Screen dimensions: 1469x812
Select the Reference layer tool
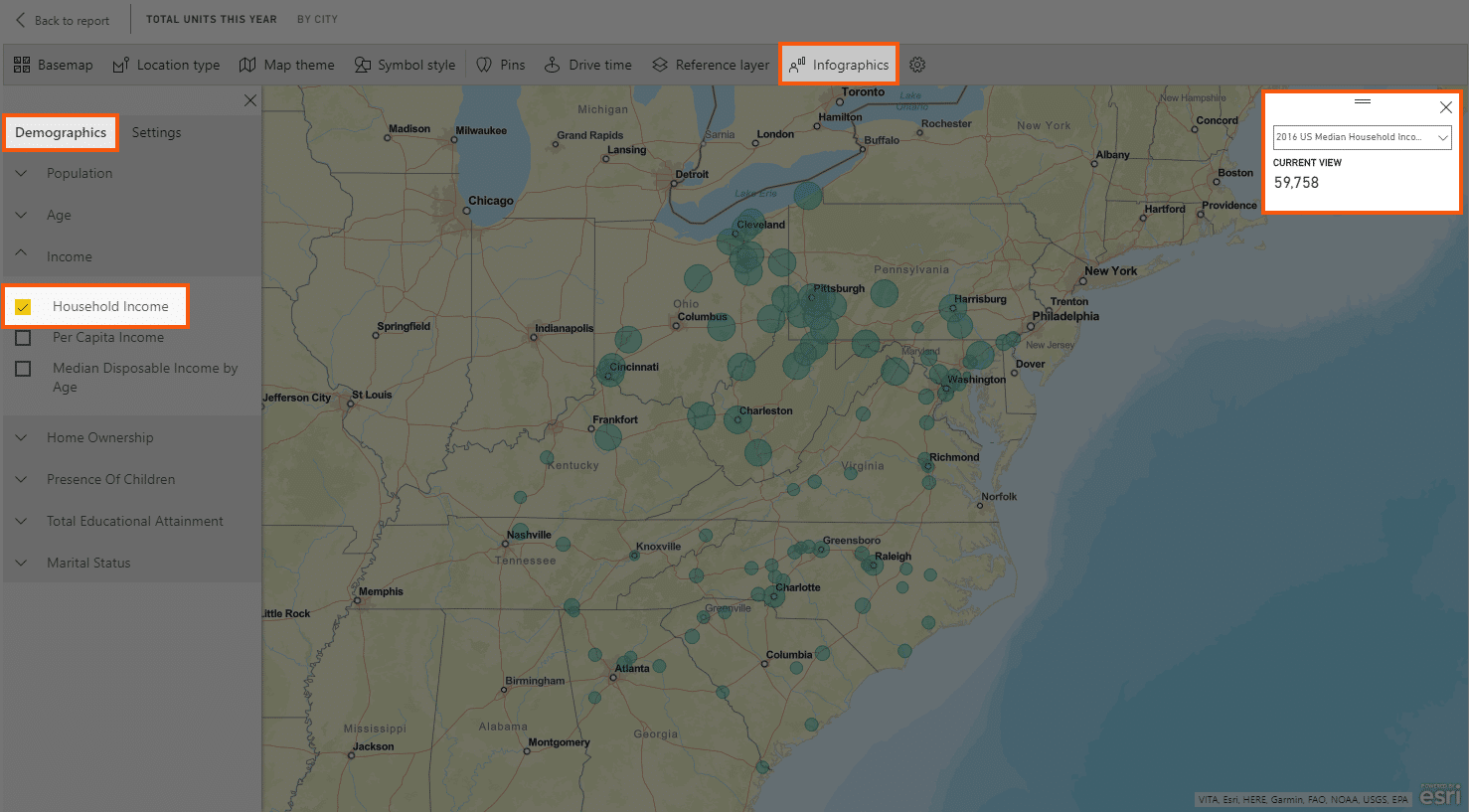[x=710, y=64]
